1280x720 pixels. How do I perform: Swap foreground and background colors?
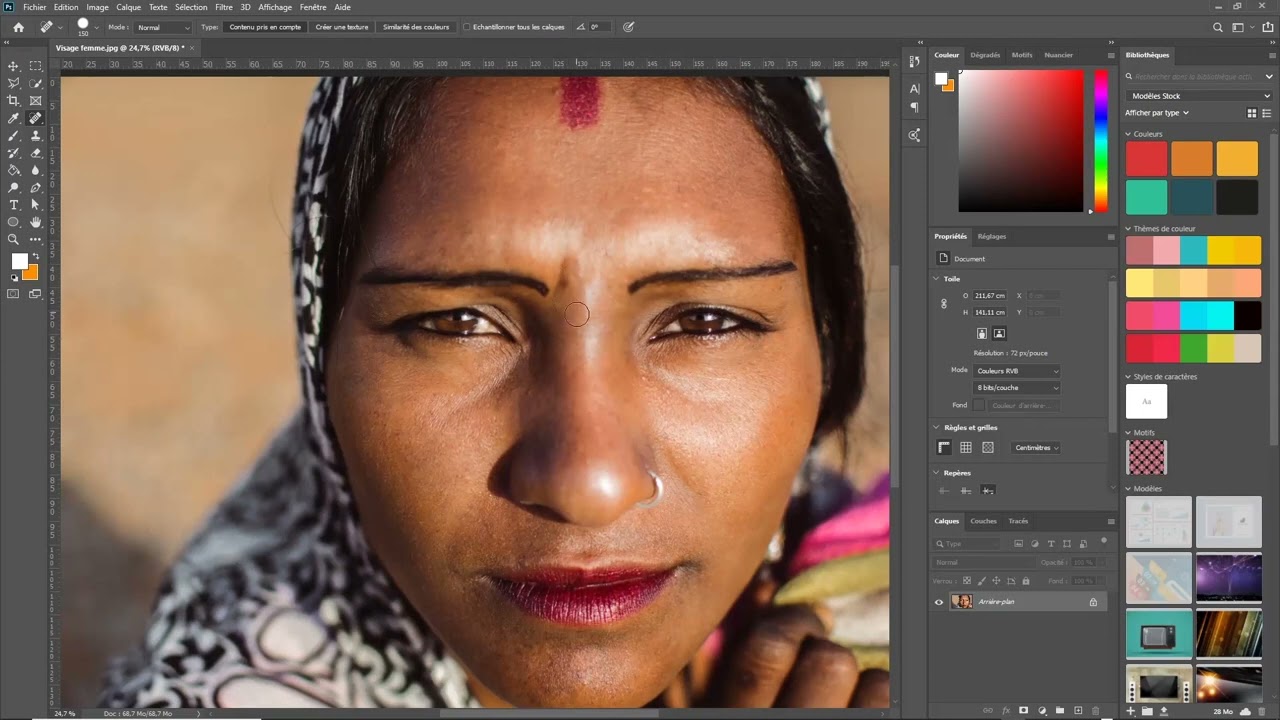click(x=35, y=257)
